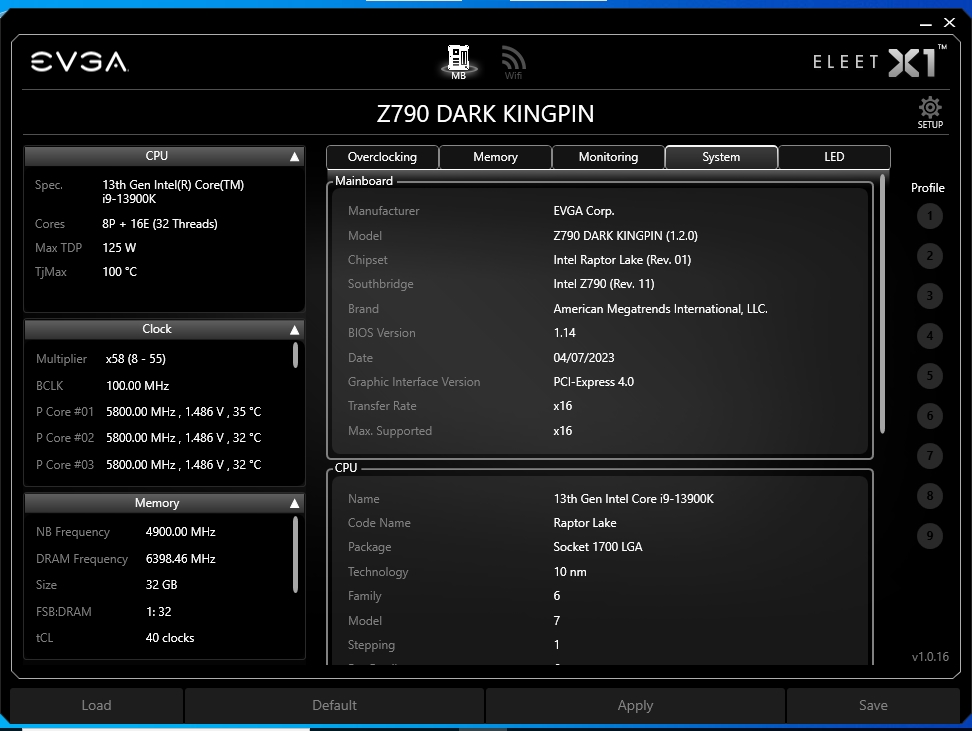This screenshot has width=972, height=731.
Task: Switch to the Wifi device icon
Action: point(513,63)
